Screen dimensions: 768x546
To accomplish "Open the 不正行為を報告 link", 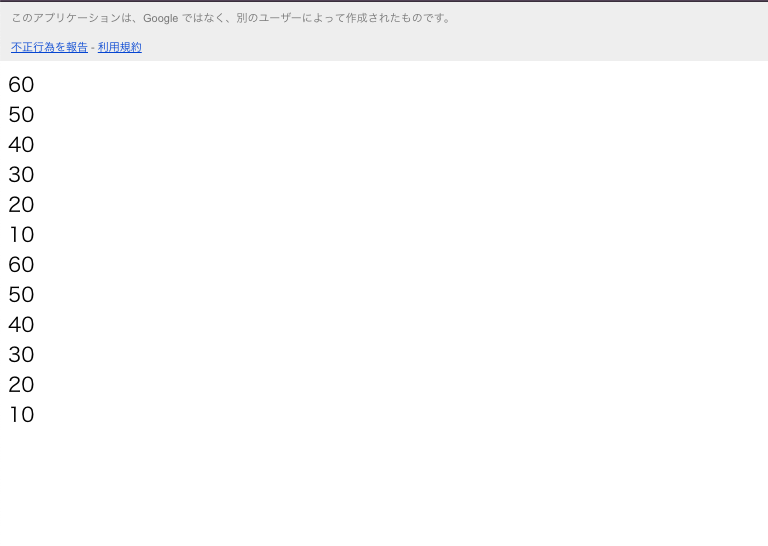I will [49, 47].
